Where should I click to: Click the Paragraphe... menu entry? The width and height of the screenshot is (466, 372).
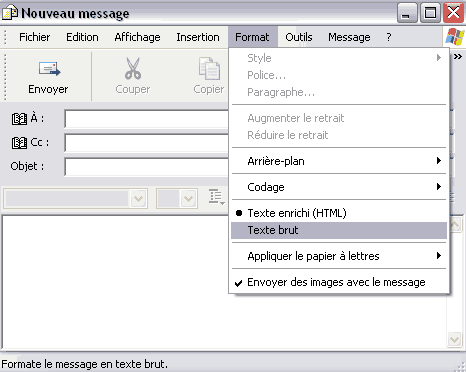(339, 92)
